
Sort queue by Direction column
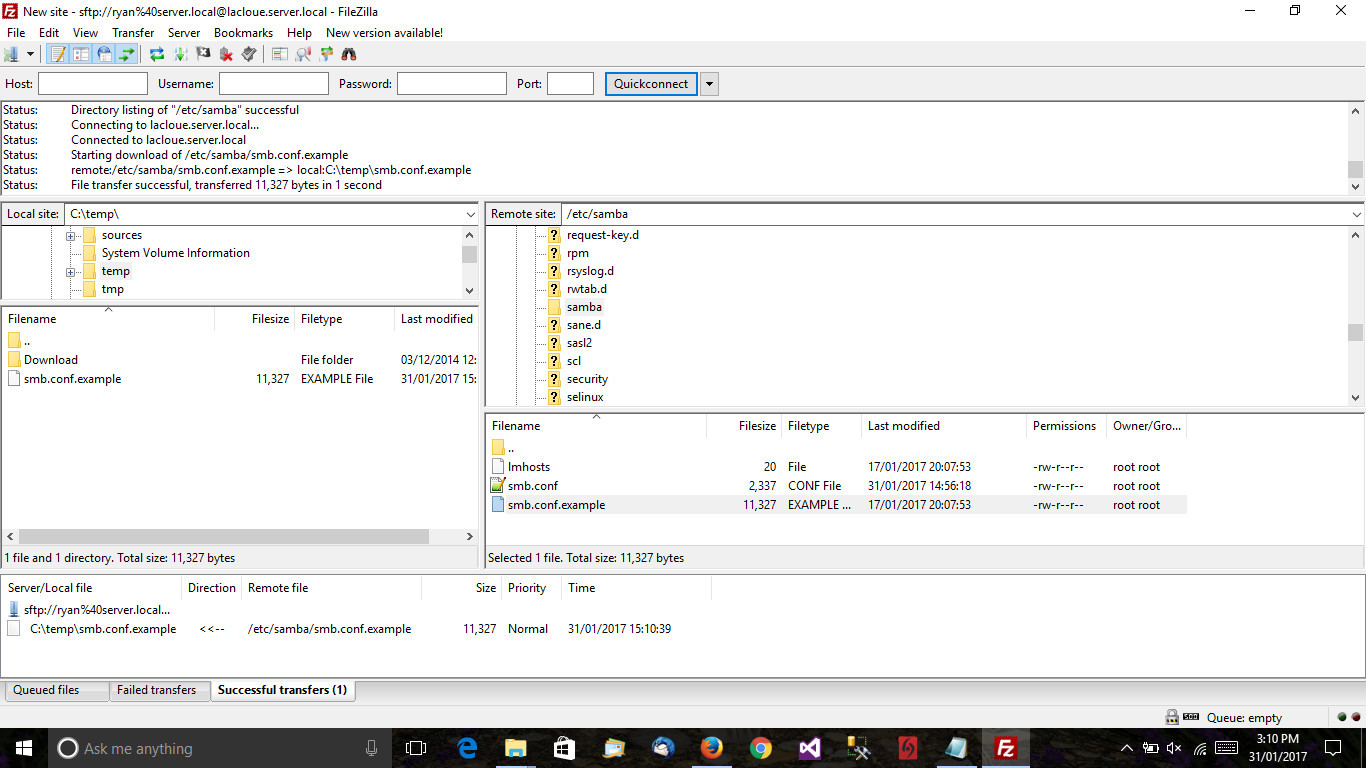tap(212, 588)
